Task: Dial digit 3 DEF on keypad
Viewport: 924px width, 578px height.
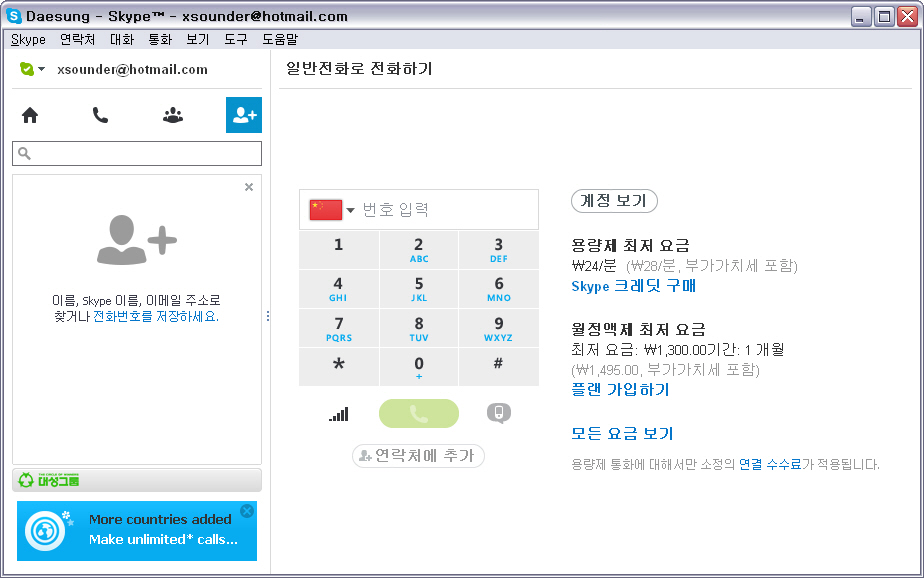Action: (x=499, y=250)
